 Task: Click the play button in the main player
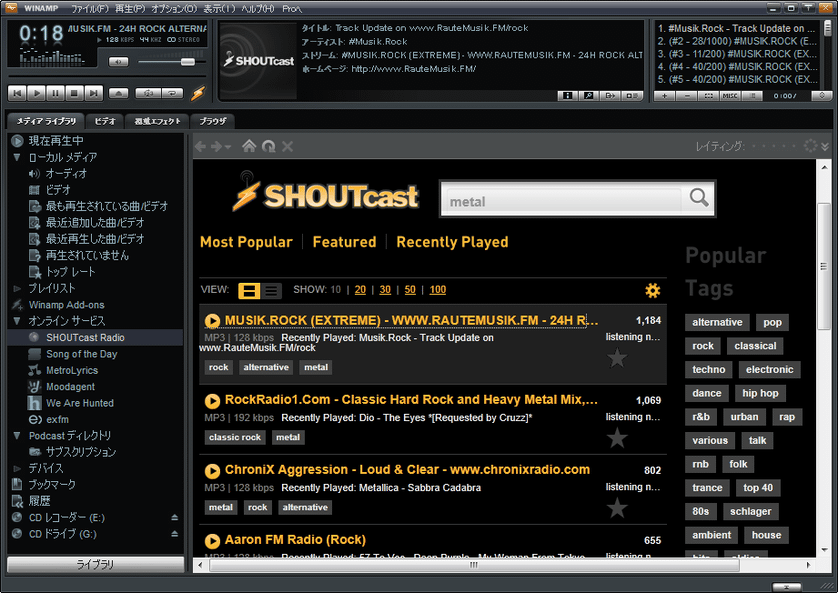[36, 93]
